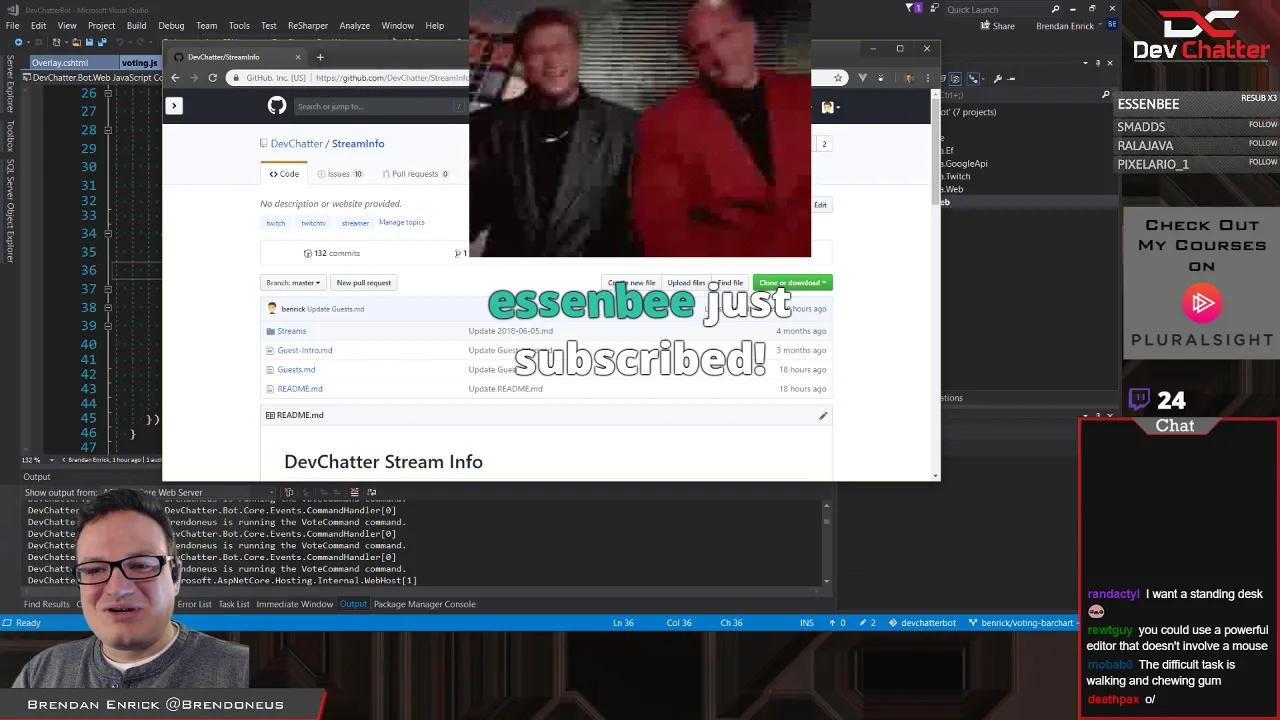1280x720 pixels.
Task: Open the README.md file in list
Action: [x=300, y=389]
